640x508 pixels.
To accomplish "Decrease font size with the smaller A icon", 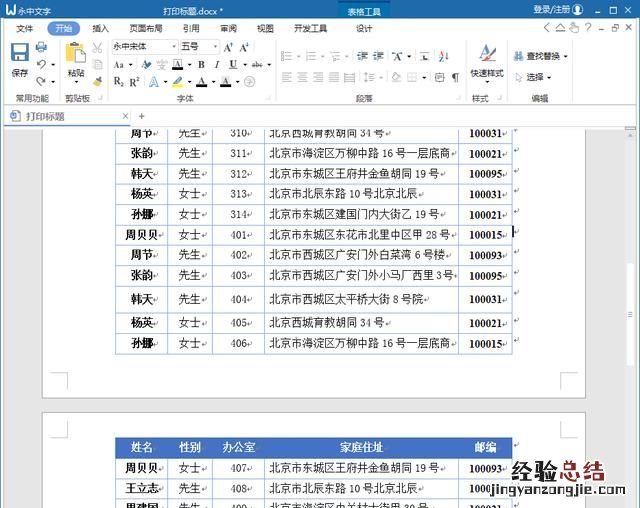I will coord(244,48).
